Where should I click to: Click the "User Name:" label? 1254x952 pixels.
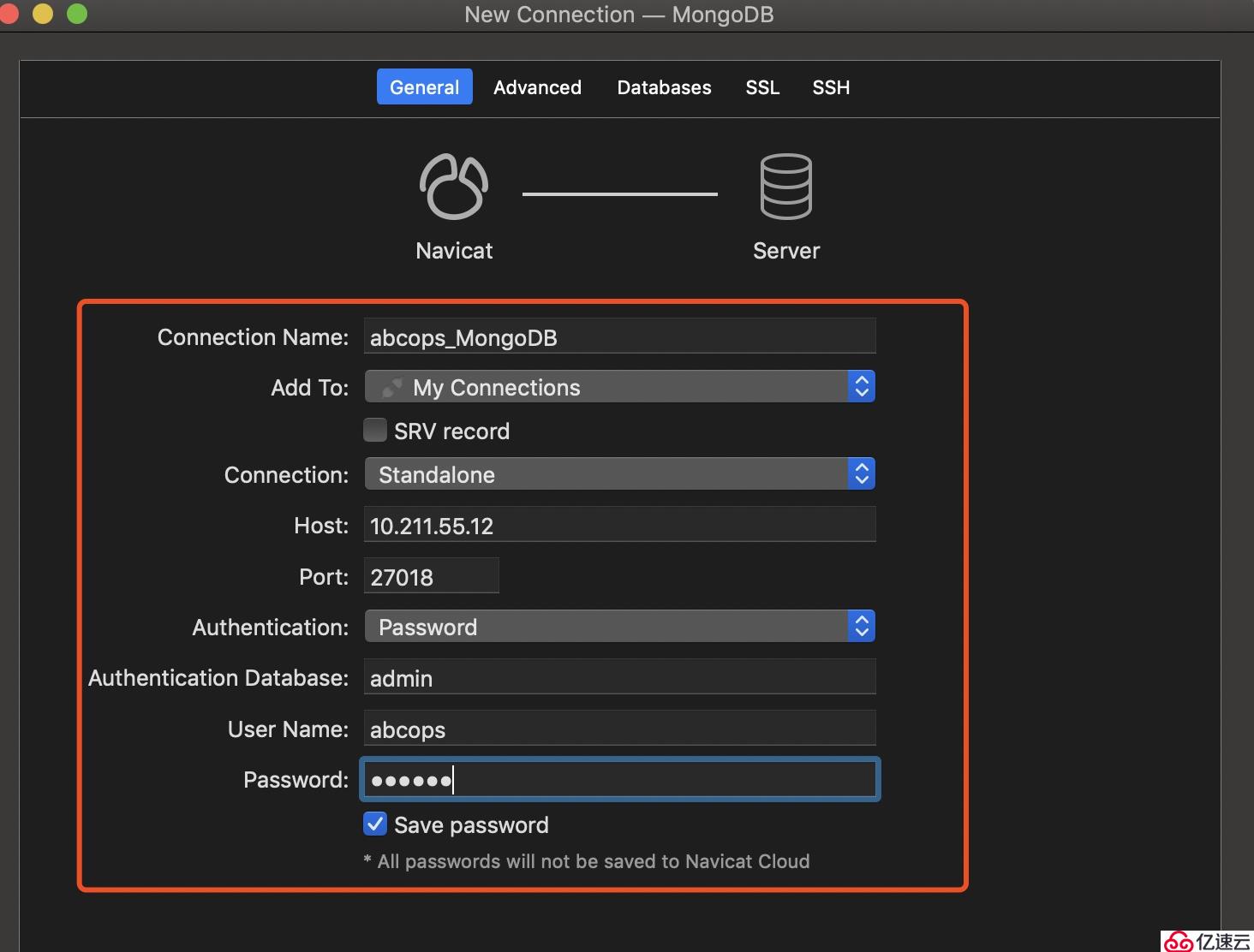[288, 729]
